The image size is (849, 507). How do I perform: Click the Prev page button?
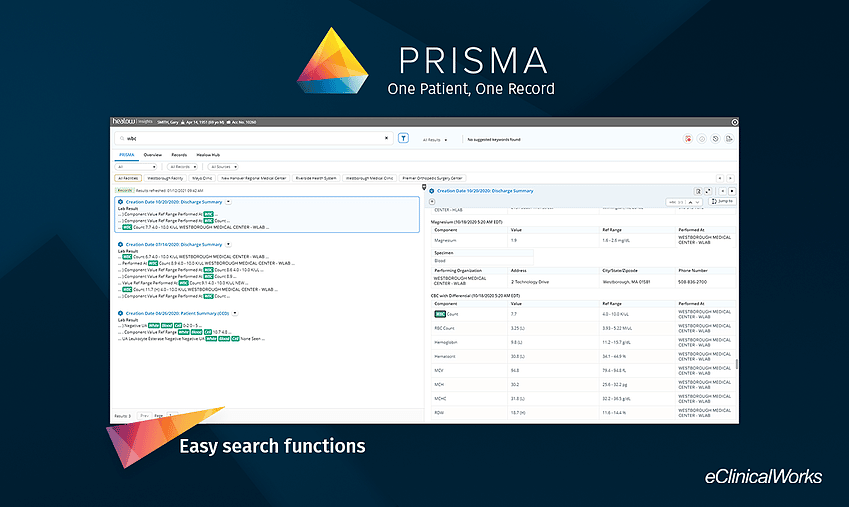tap(144, 415)
